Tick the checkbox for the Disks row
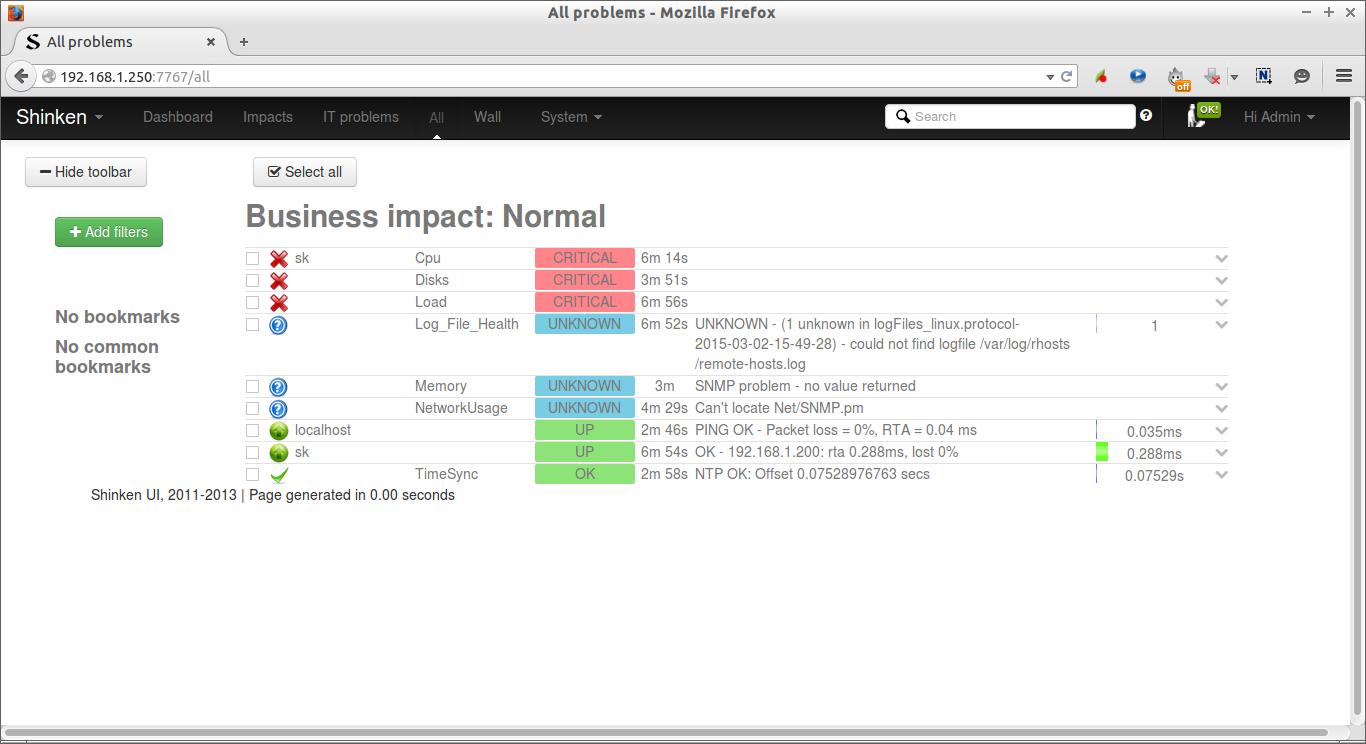Viewport: 1366px width, 744px height. point(253,281)
